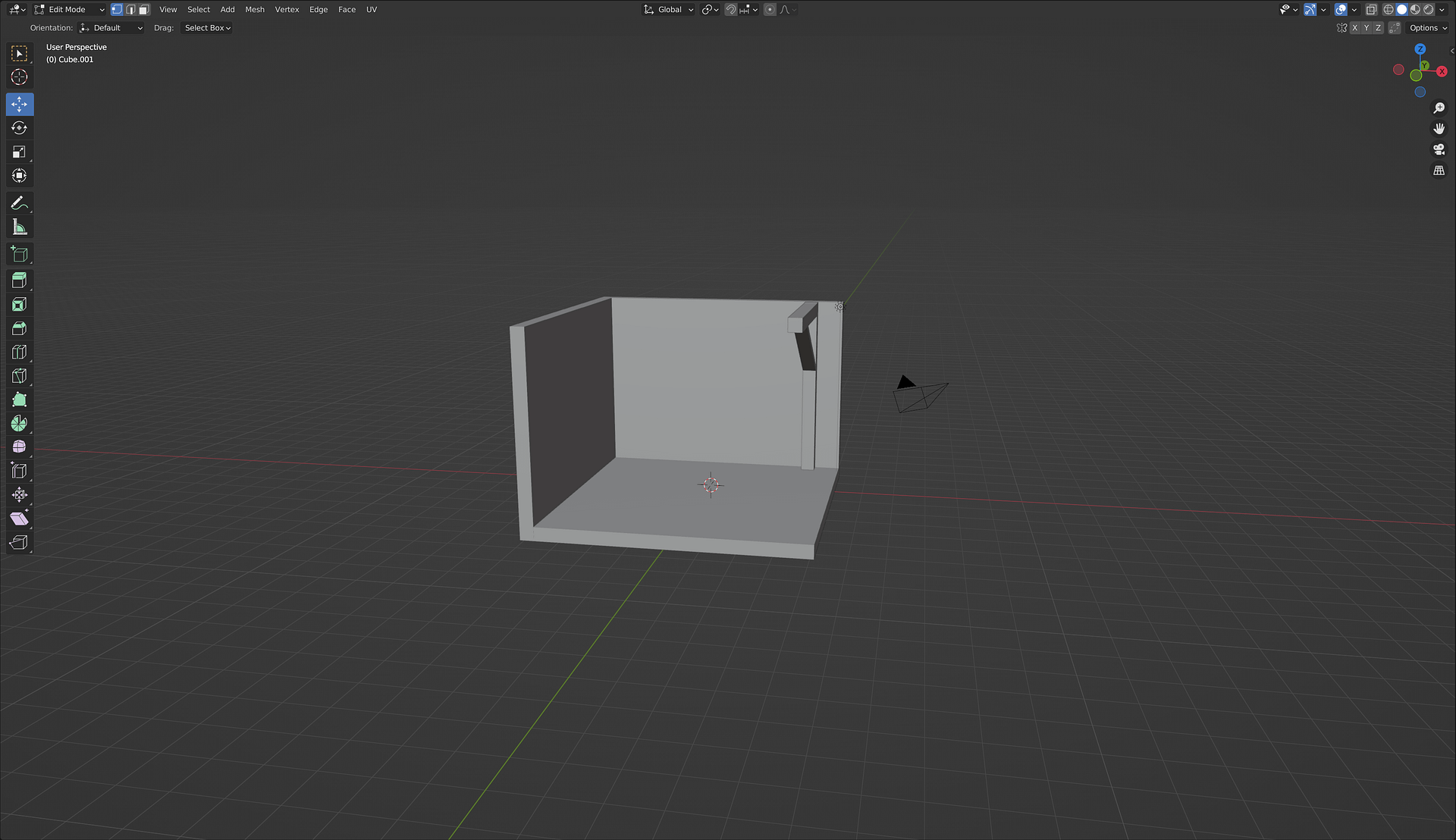Open Global transform orientation dropdown

coord(669,10)
